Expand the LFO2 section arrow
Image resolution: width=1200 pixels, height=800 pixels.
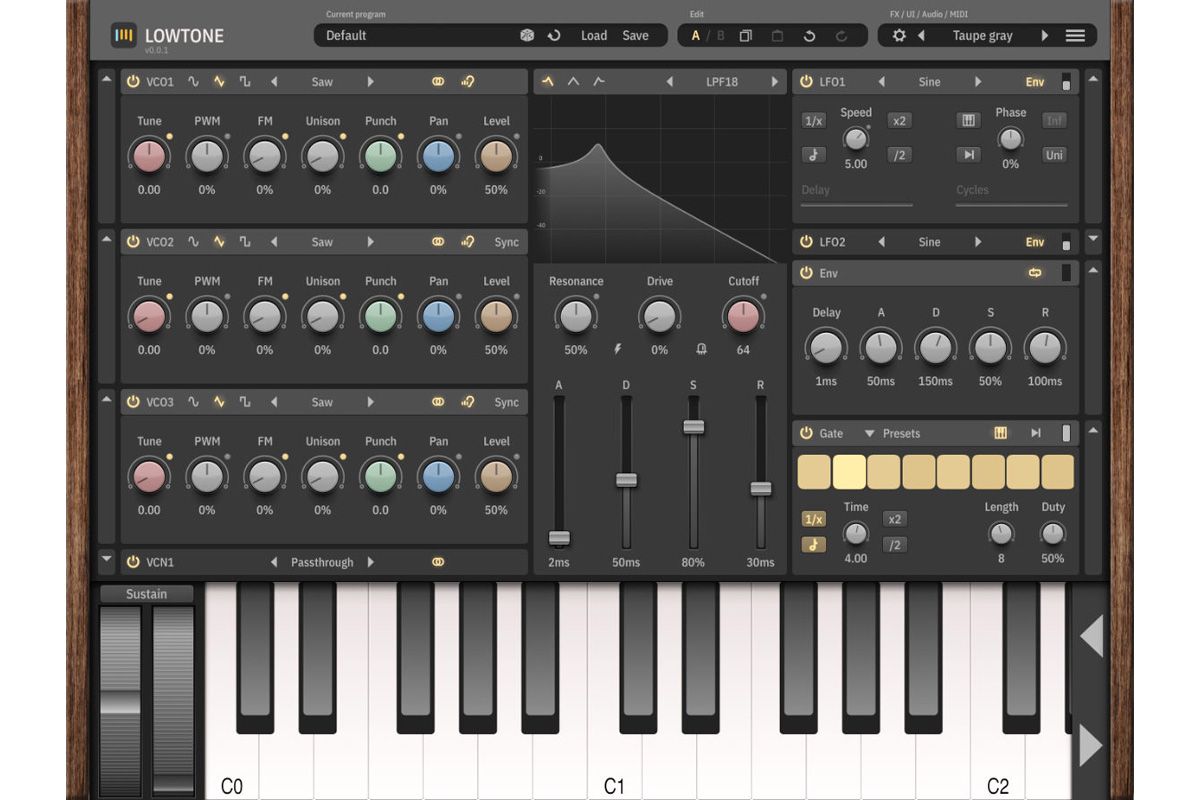point(1092,239)
